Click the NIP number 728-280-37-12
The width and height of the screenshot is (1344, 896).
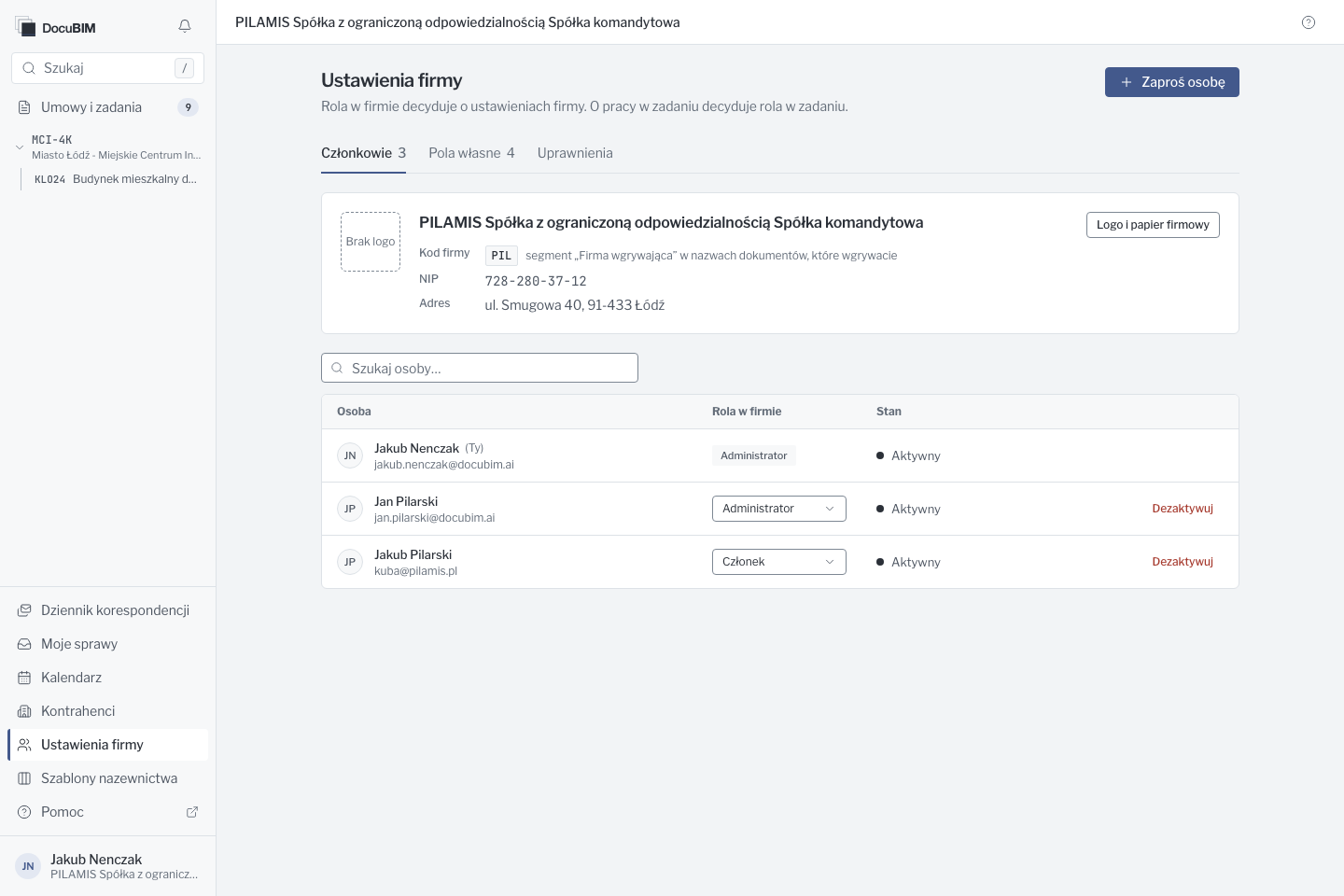(536, 281)
